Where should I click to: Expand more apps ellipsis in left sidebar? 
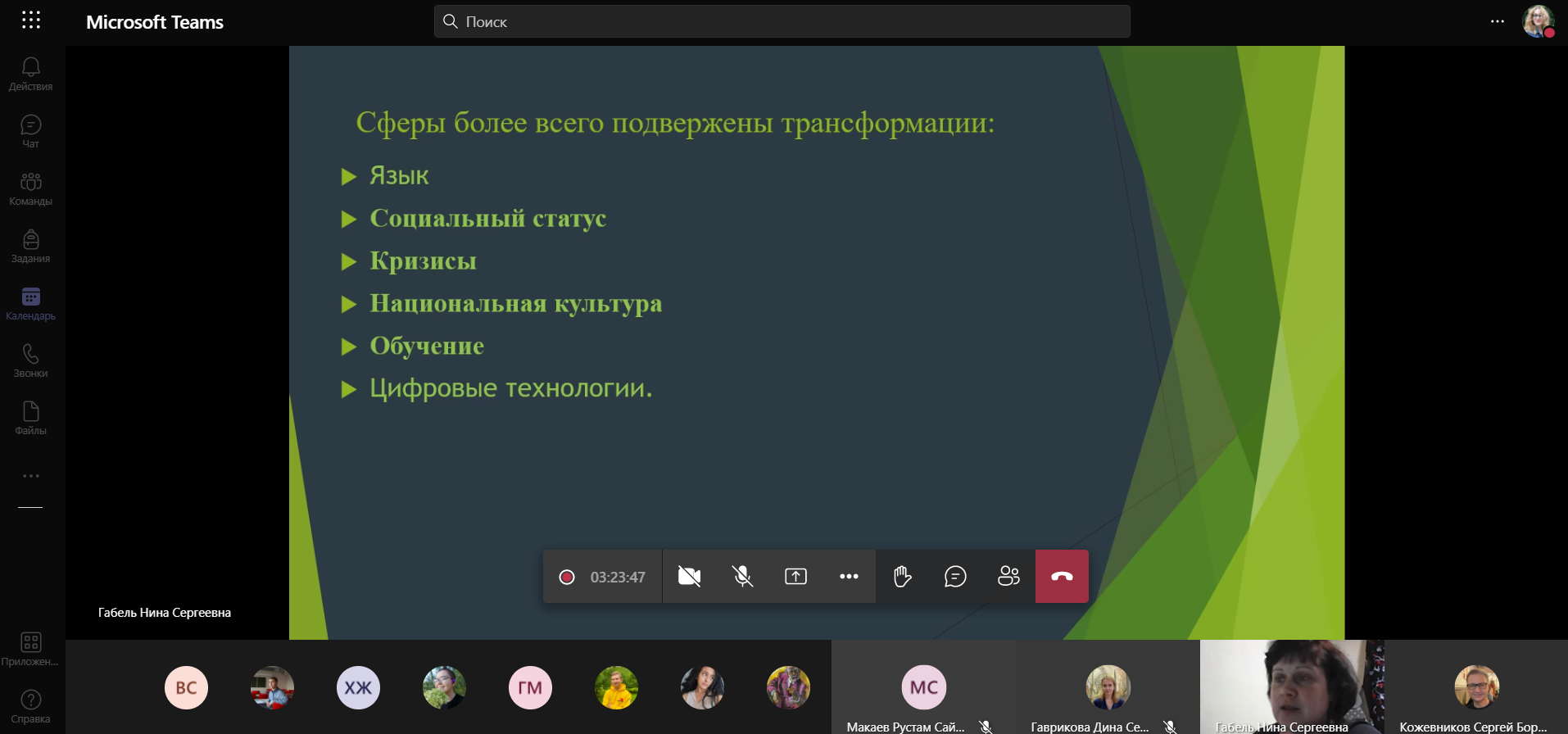coord(31,476)
